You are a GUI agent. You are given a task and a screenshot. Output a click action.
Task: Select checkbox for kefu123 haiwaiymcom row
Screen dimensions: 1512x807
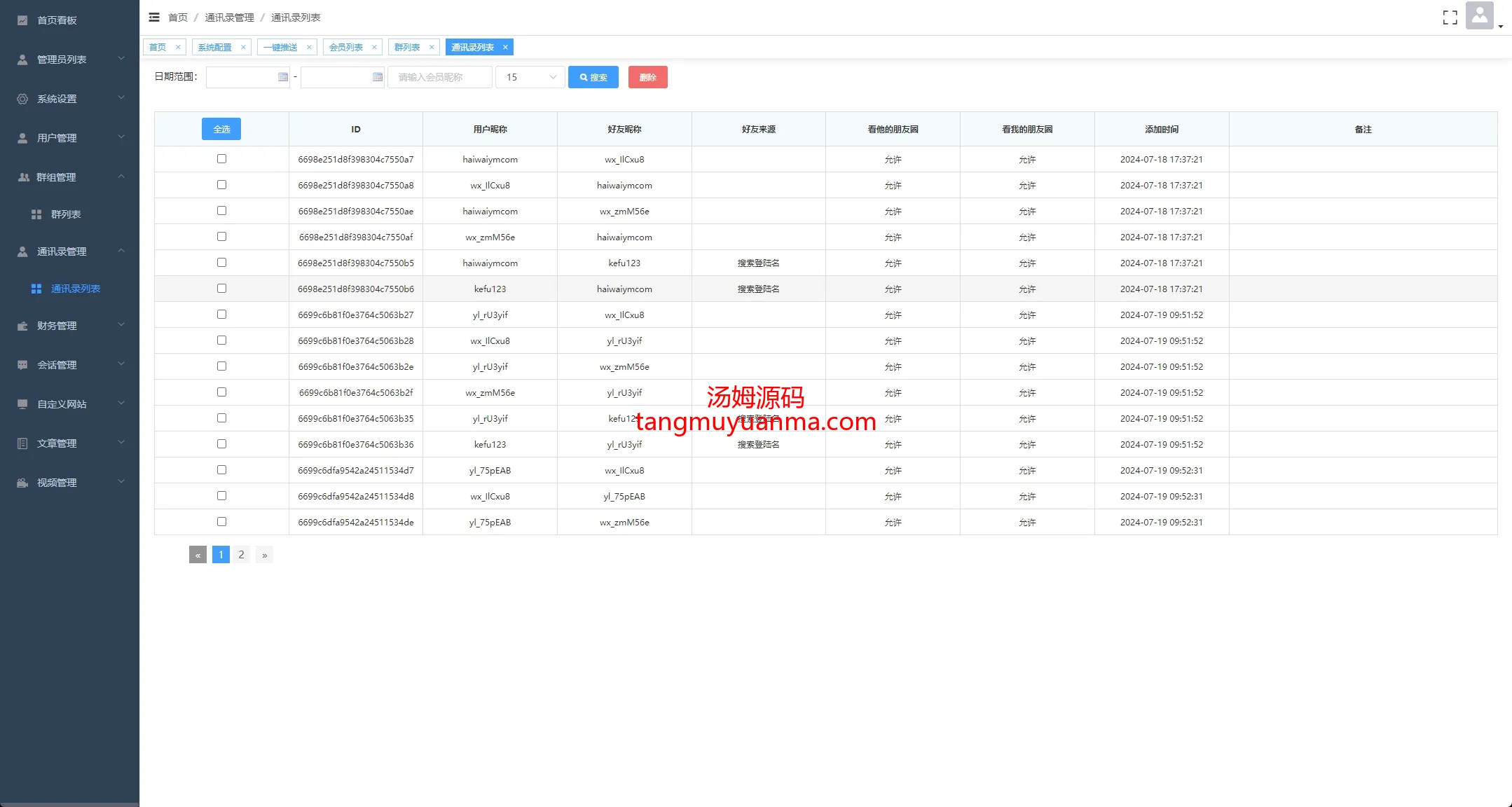221,289
